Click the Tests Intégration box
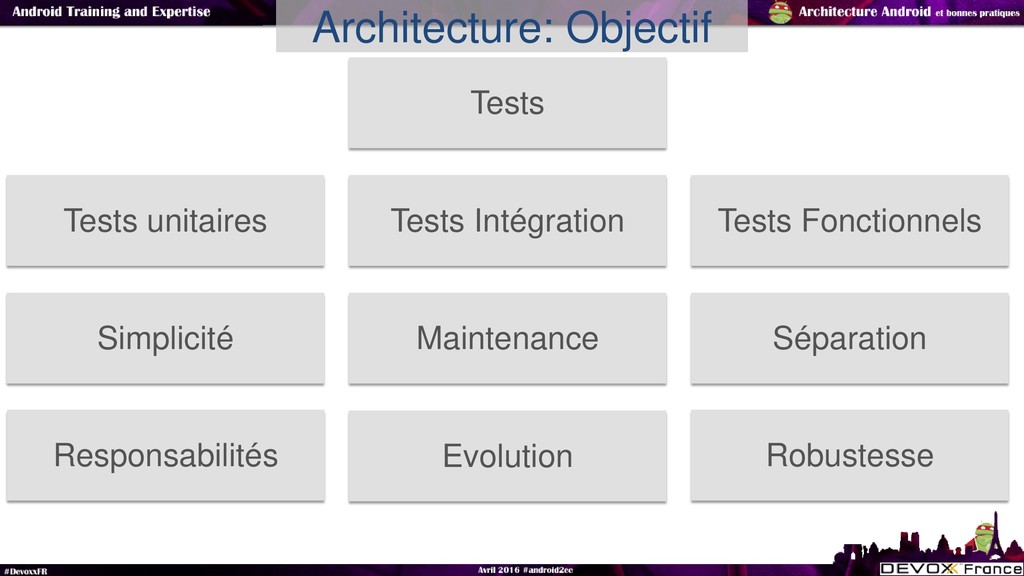 [507, 221]
